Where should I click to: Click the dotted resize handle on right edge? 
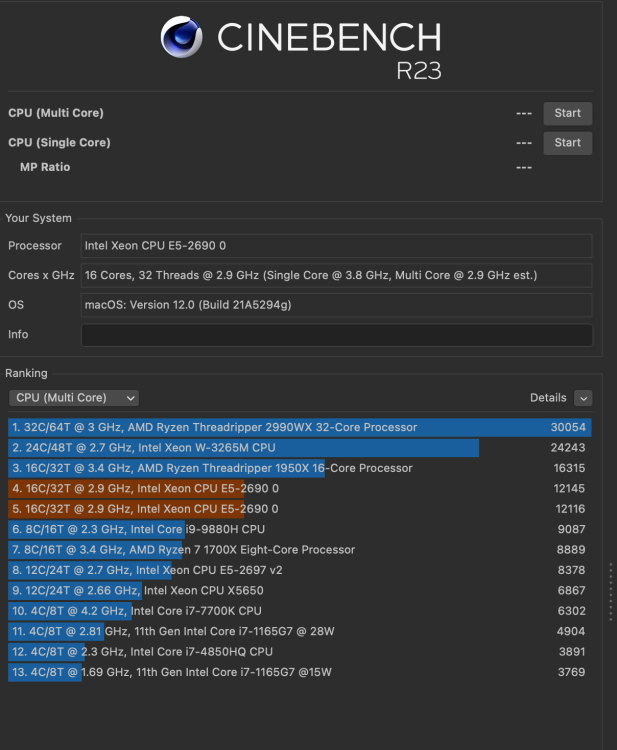611,592
